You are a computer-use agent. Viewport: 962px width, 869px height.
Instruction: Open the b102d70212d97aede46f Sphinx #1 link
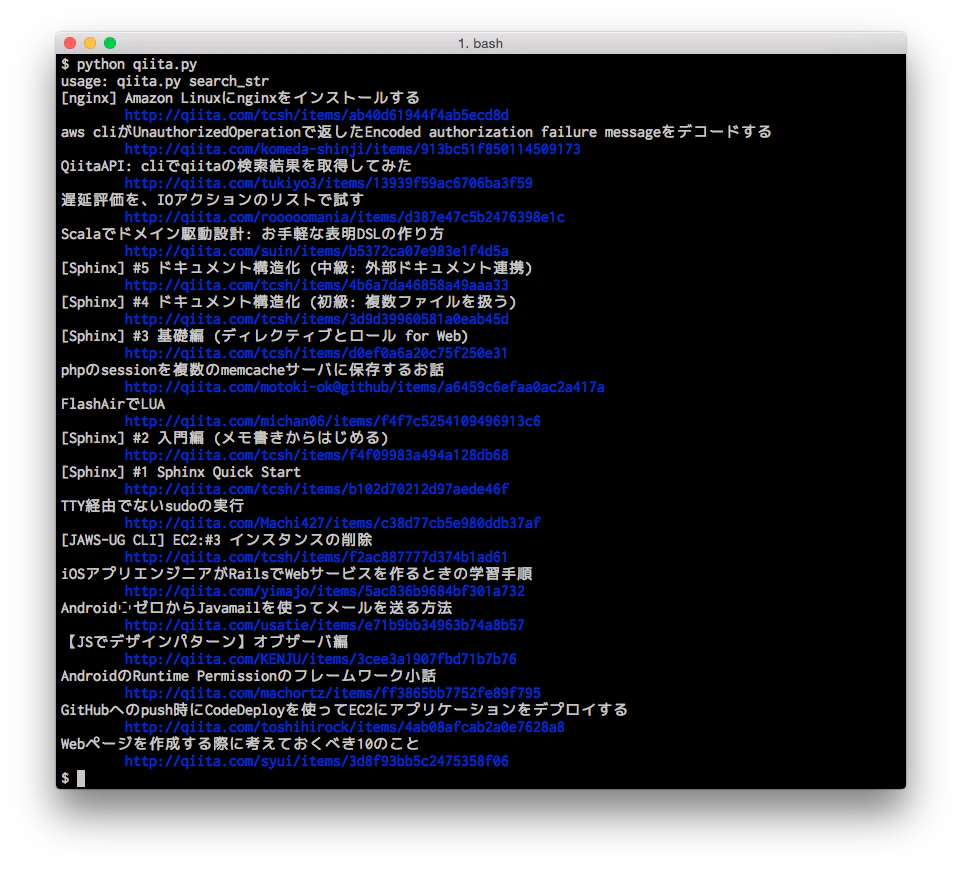tap(317, 490)
